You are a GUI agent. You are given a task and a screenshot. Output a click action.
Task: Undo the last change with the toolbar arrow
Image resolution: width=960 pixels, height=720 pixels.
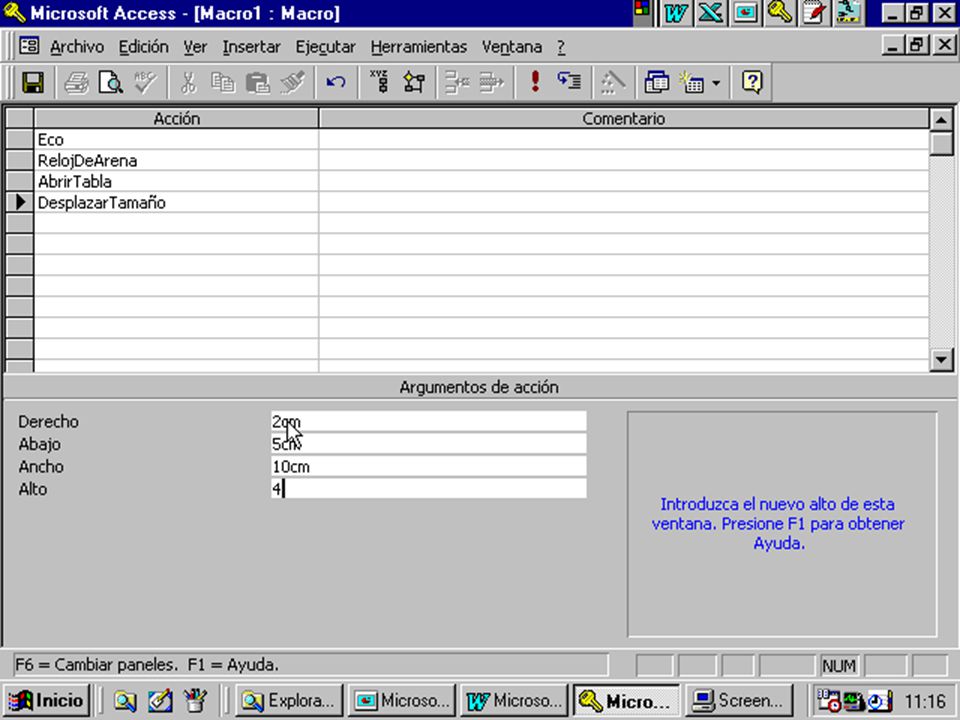[x=336, y=82]
